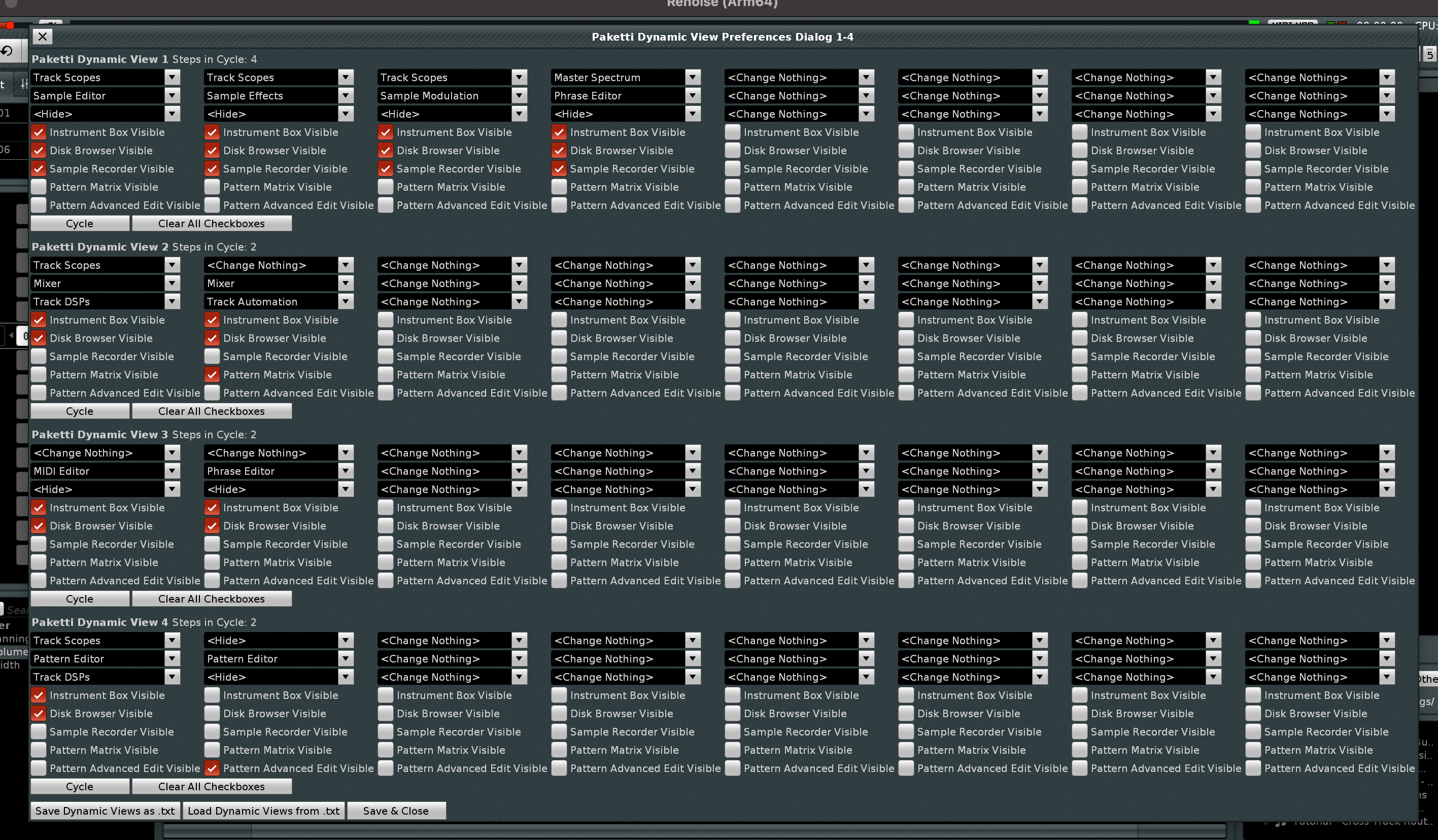Click the red volume slider knob top-left
The image size is (1438, 840).
pos(10,25)
